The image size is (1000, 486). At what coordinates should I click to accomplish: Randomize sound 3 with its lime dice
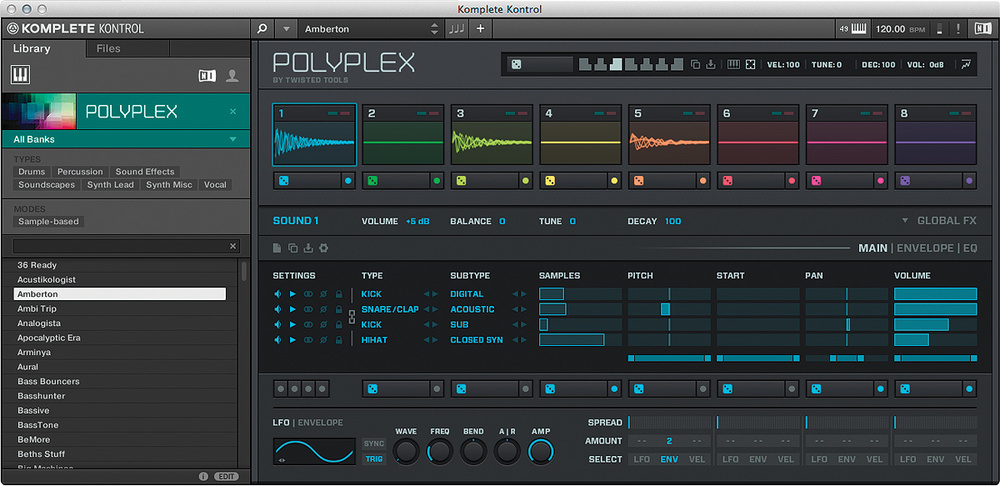[x=461, y=181]
